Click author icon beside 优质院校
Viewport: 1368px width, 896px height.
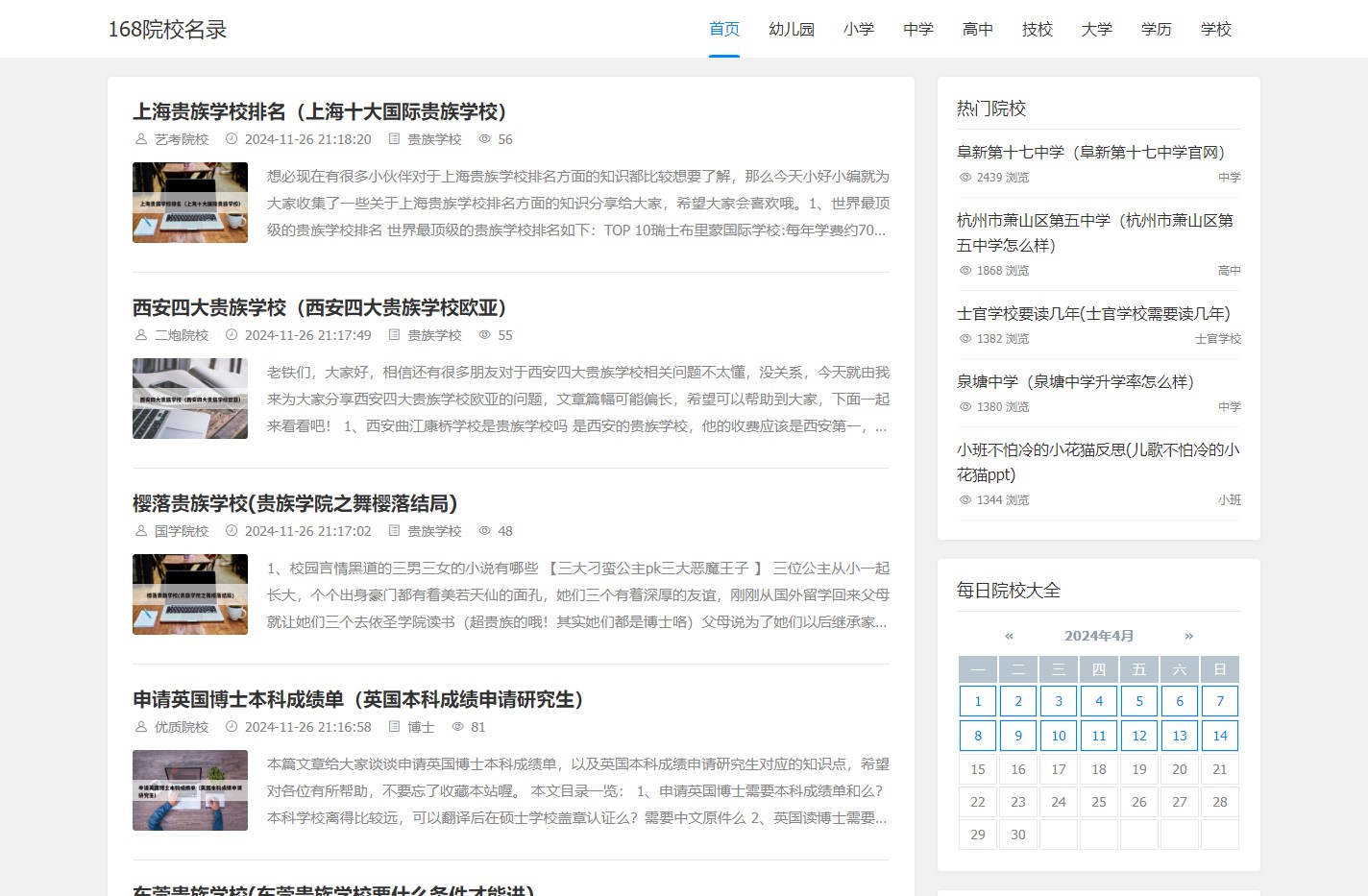141,727
